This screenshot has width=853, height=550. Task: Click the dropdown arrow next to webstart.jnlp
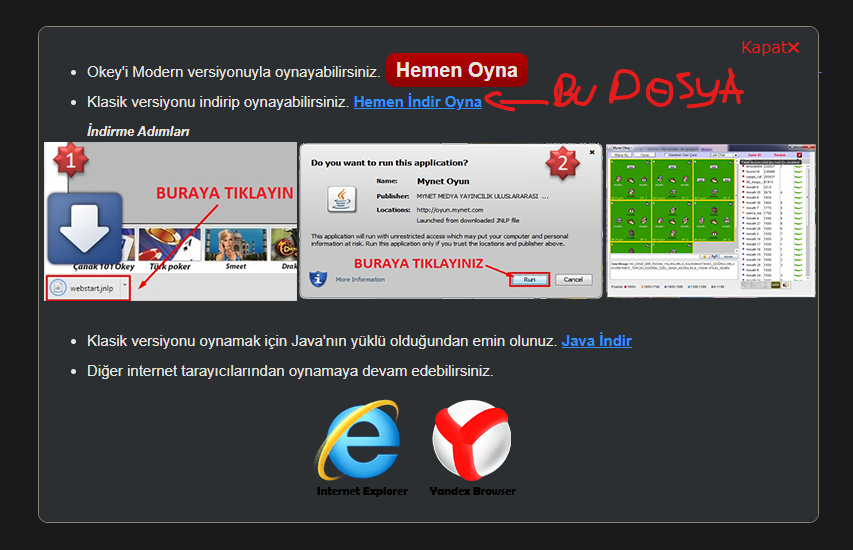[x=125, y=285]
